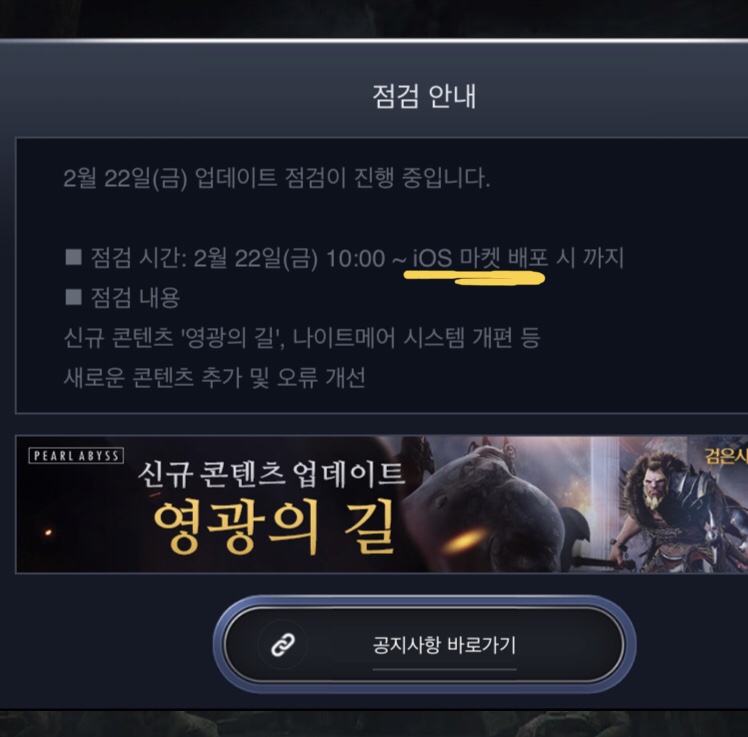
Task: Click the 점검 내용 heading text
Action: [x=135, y=297]
